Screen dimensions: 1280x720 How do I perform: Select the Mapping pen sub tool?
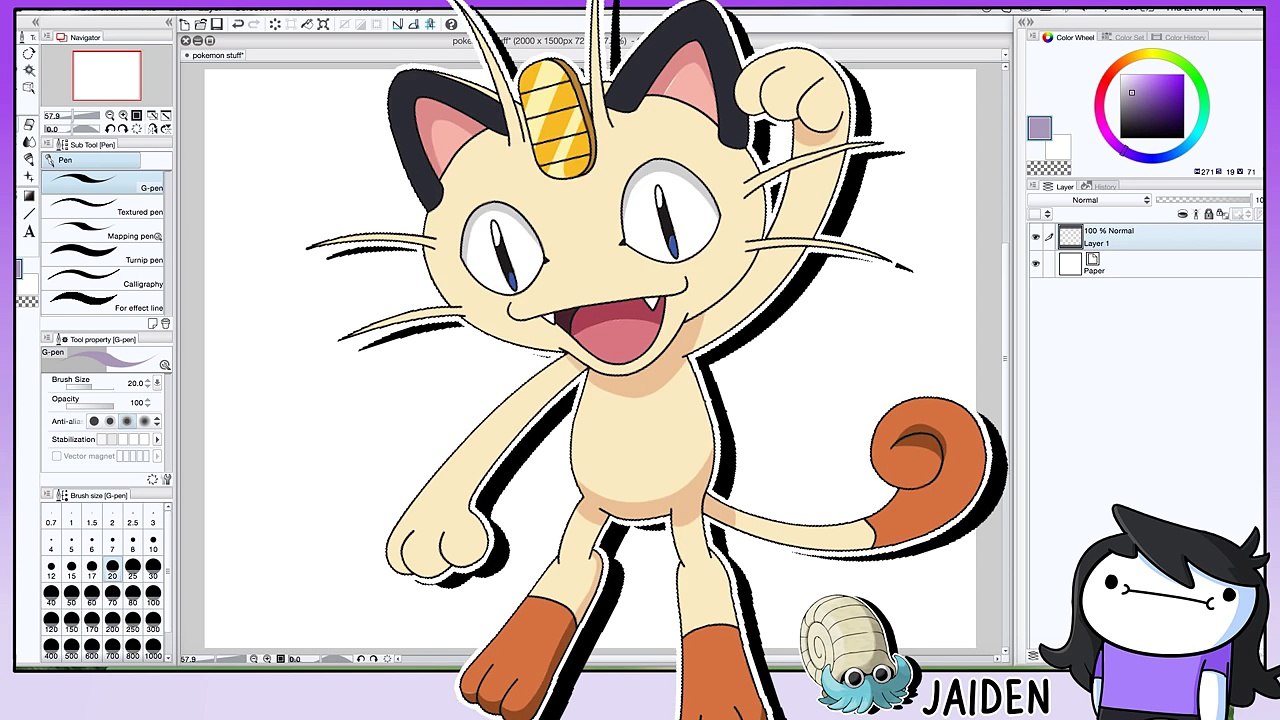[x=104, y=230]
